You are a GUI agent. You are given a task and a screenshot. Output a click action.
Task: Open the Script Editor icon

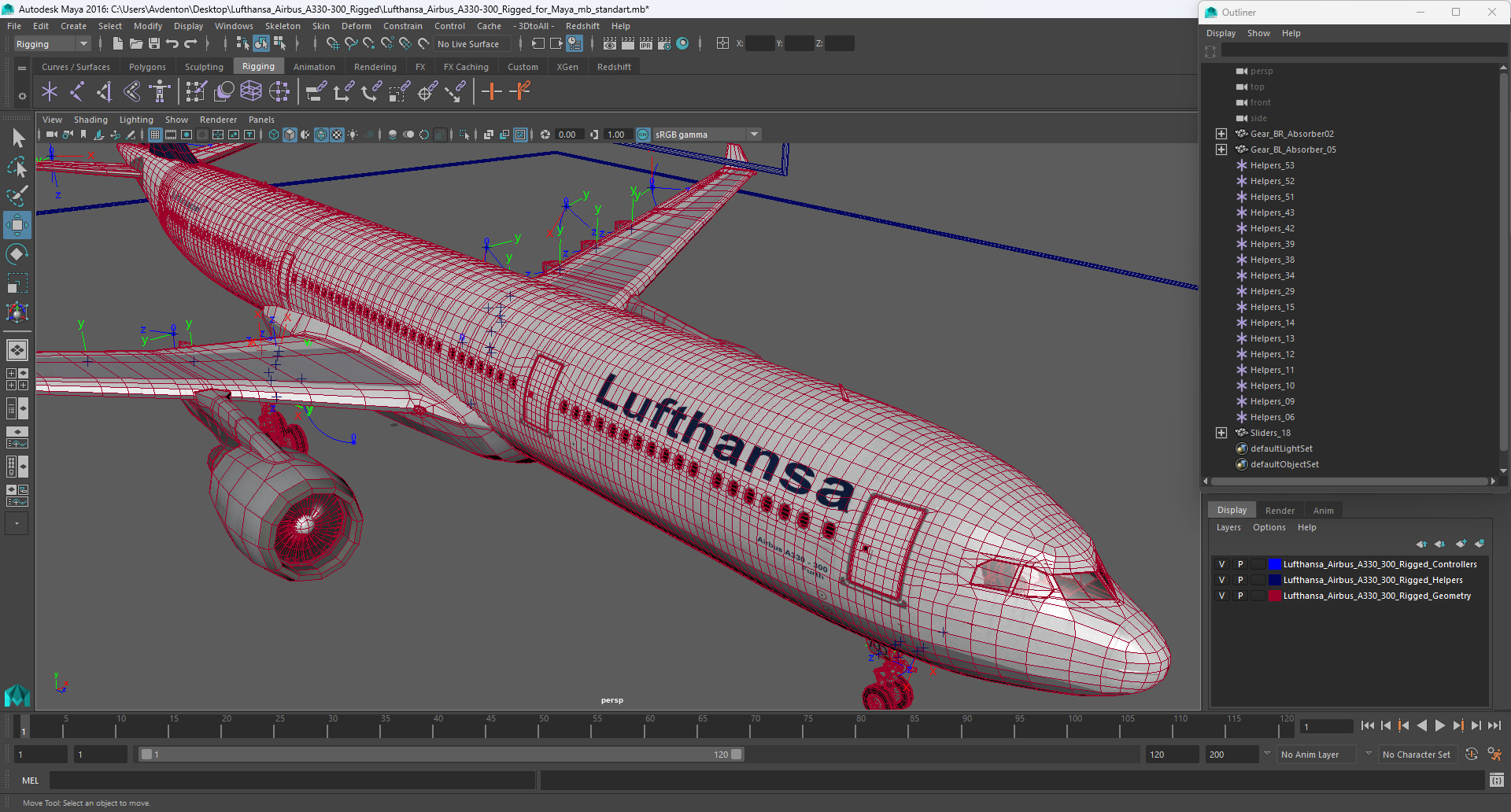[x=1497, y=781]
